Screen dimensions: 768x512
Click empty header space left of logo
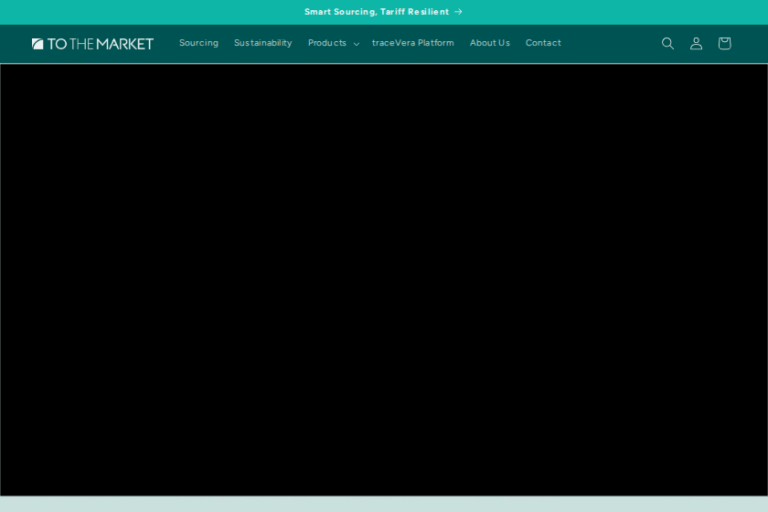[x=14, y=43]
